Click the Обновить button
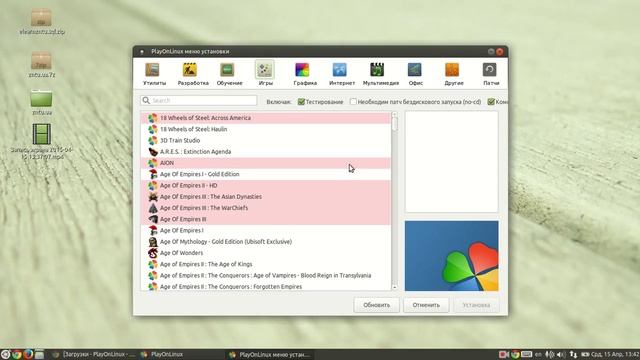The image size is (640, 360). click(x=376, y=305)
